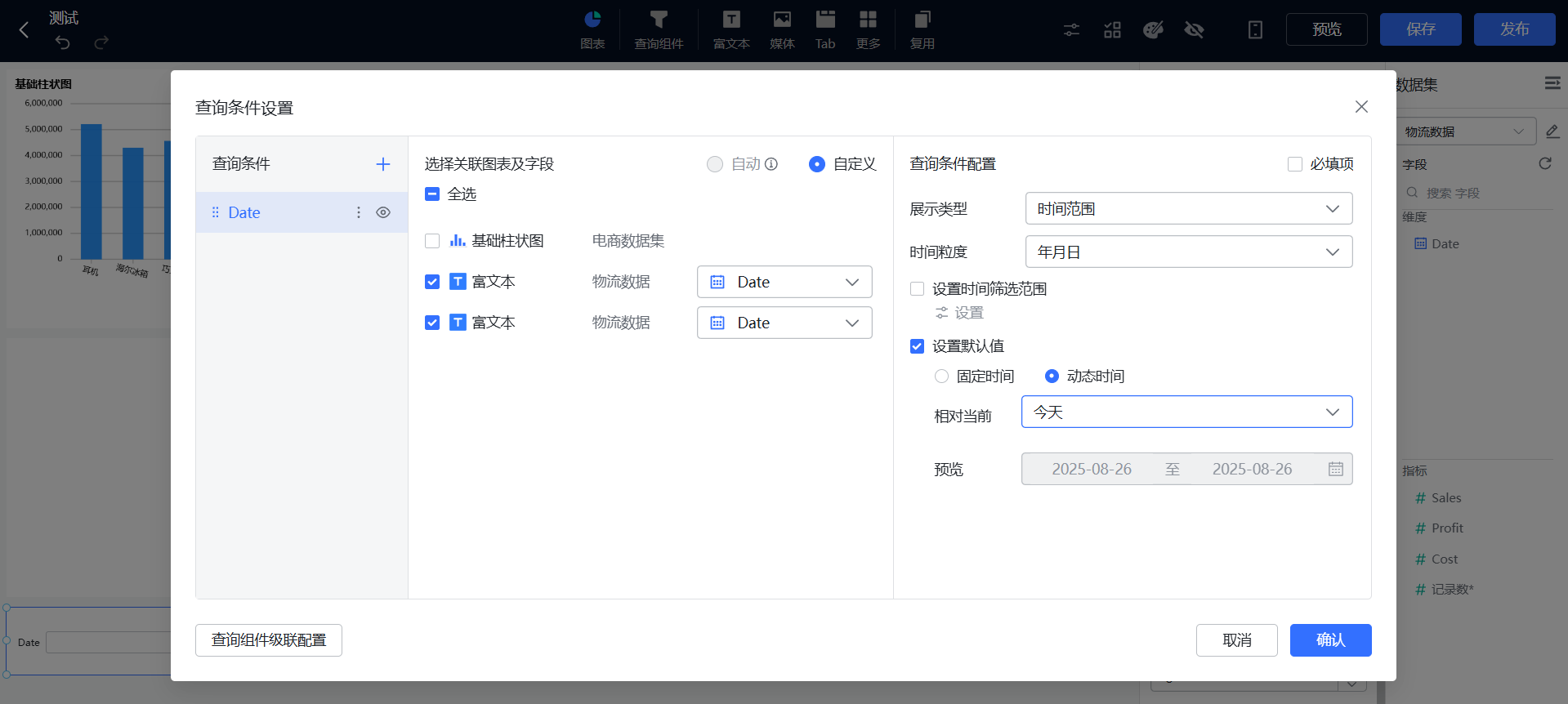
Task: Click the 确认 confirm button
Action: point(1331,640)
